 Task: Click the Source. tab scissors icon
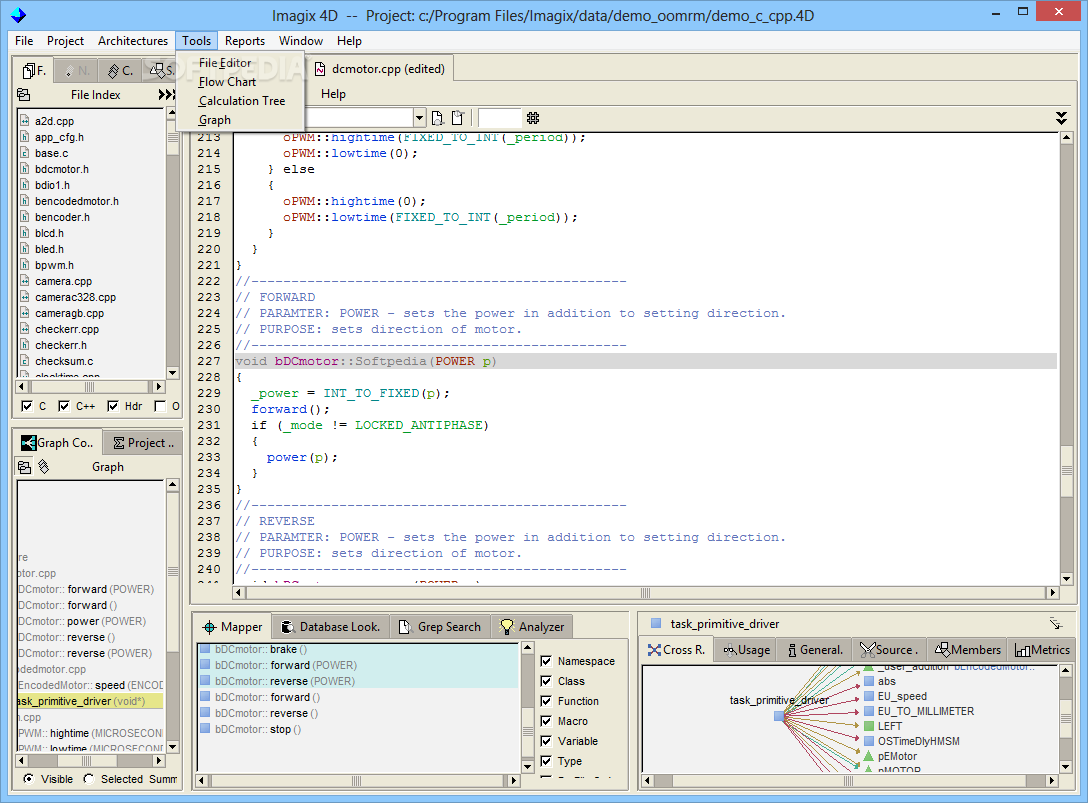coord(867,650)
